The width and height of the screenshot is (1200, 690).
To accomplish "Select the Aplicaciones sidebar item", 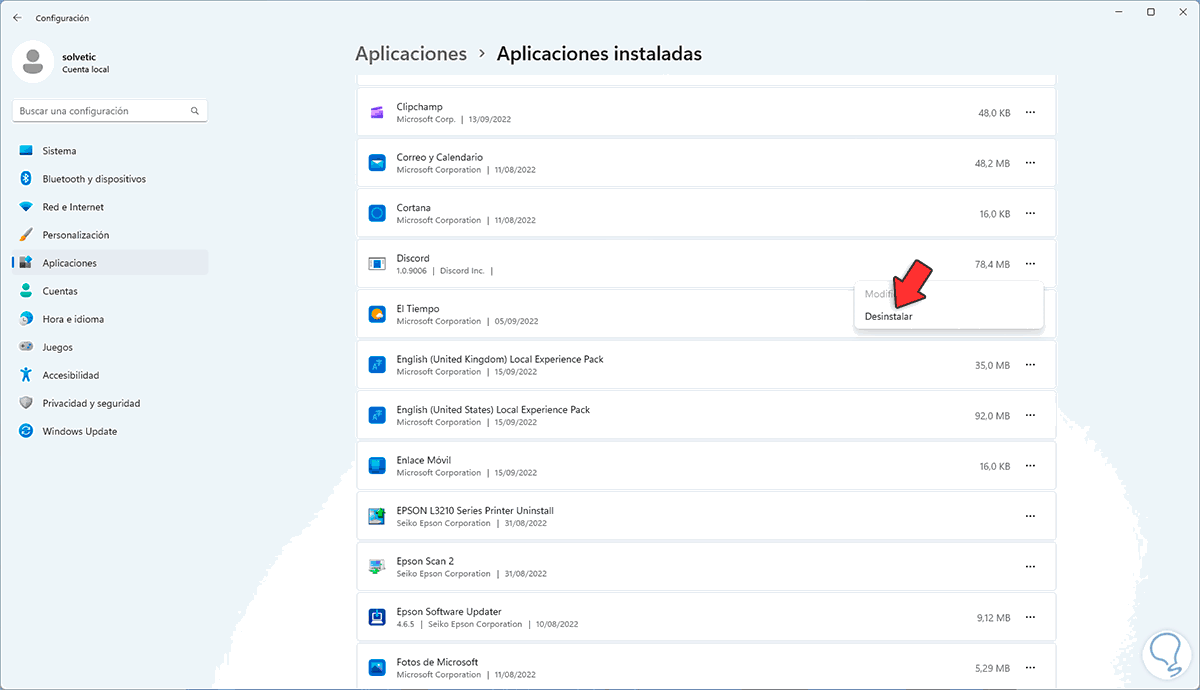I will coord(110,263).
